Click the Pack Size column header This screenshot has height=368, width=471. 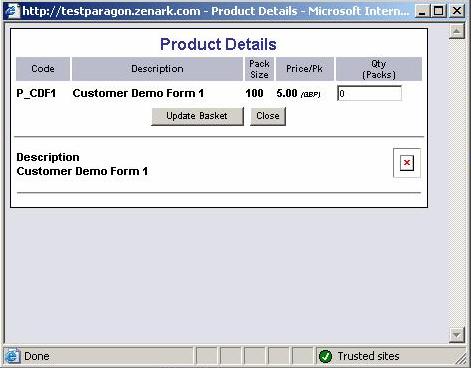tap(259, 69)
